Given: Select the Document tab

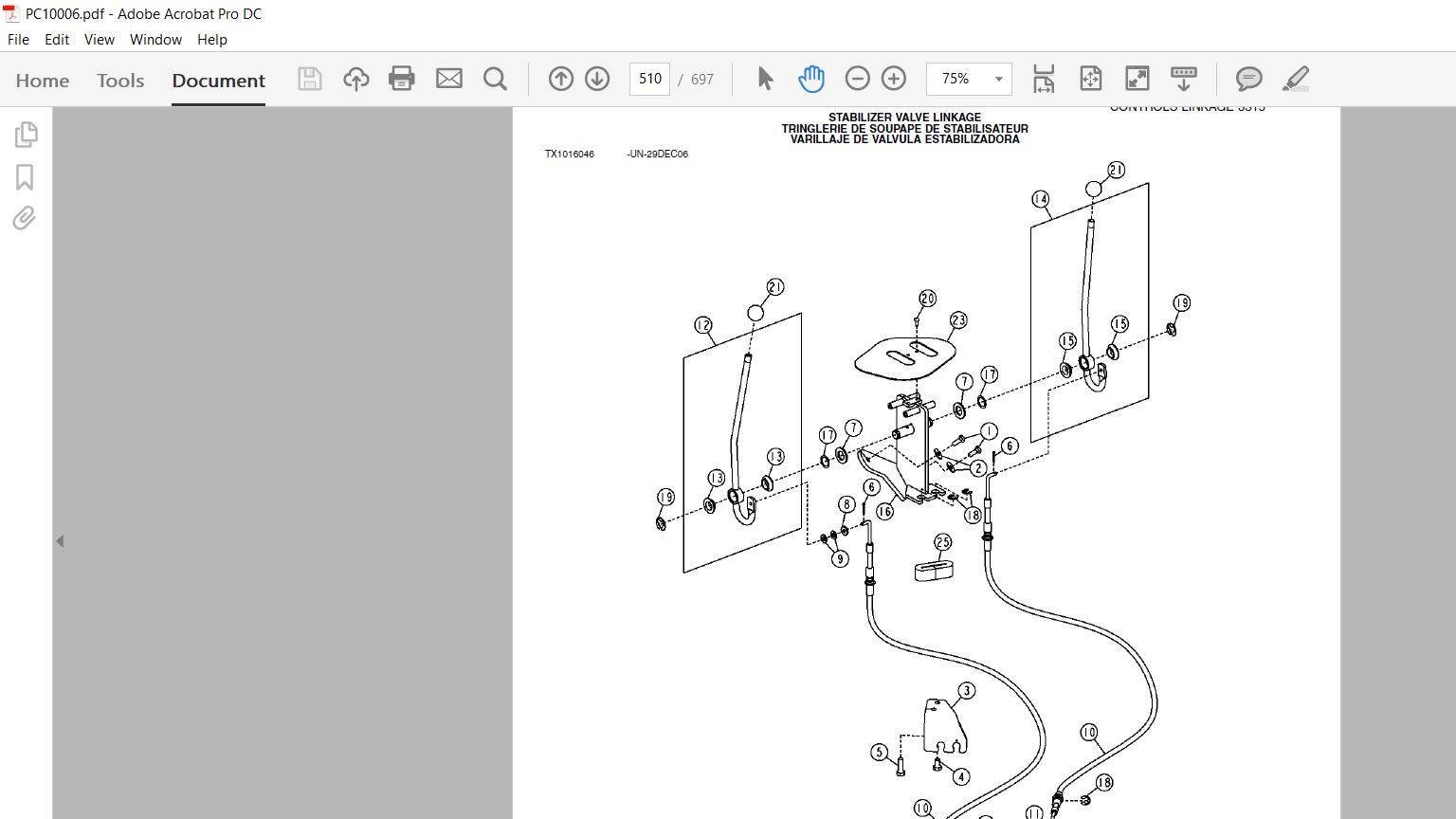Looking at the screenshot, I should click(219, 81).
